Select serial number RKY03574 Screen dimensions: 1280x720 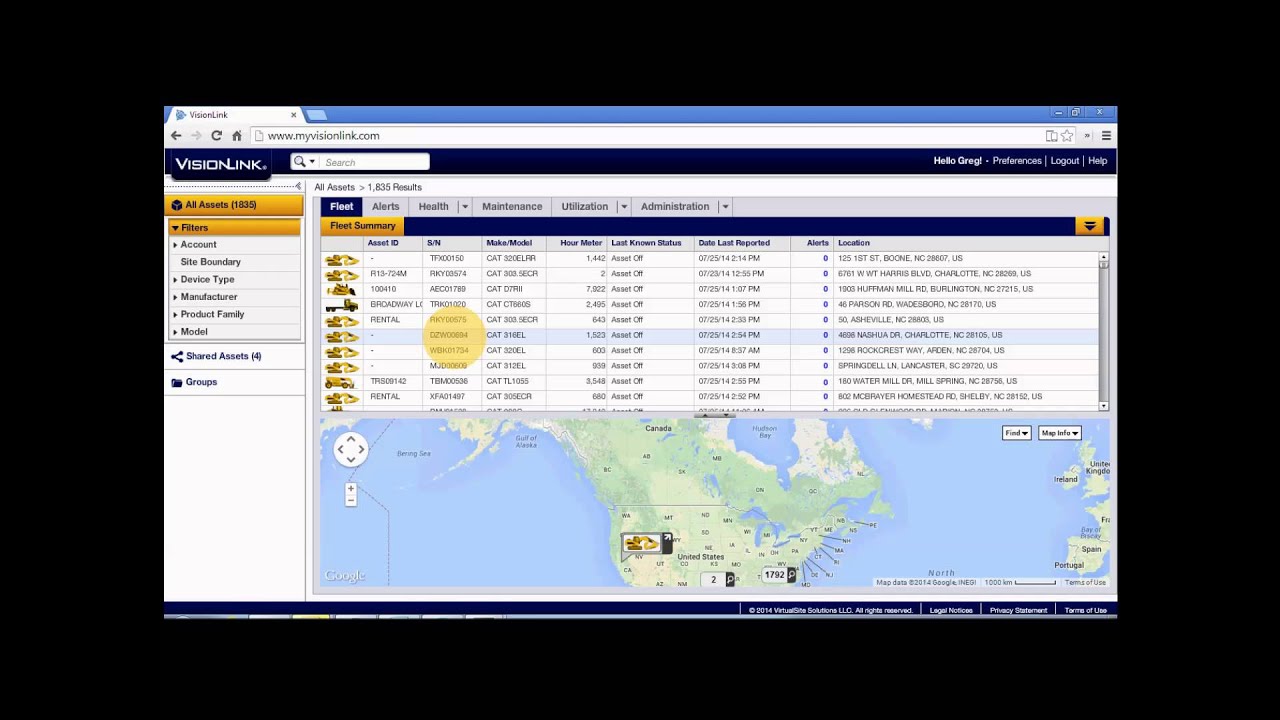(448, 274)
